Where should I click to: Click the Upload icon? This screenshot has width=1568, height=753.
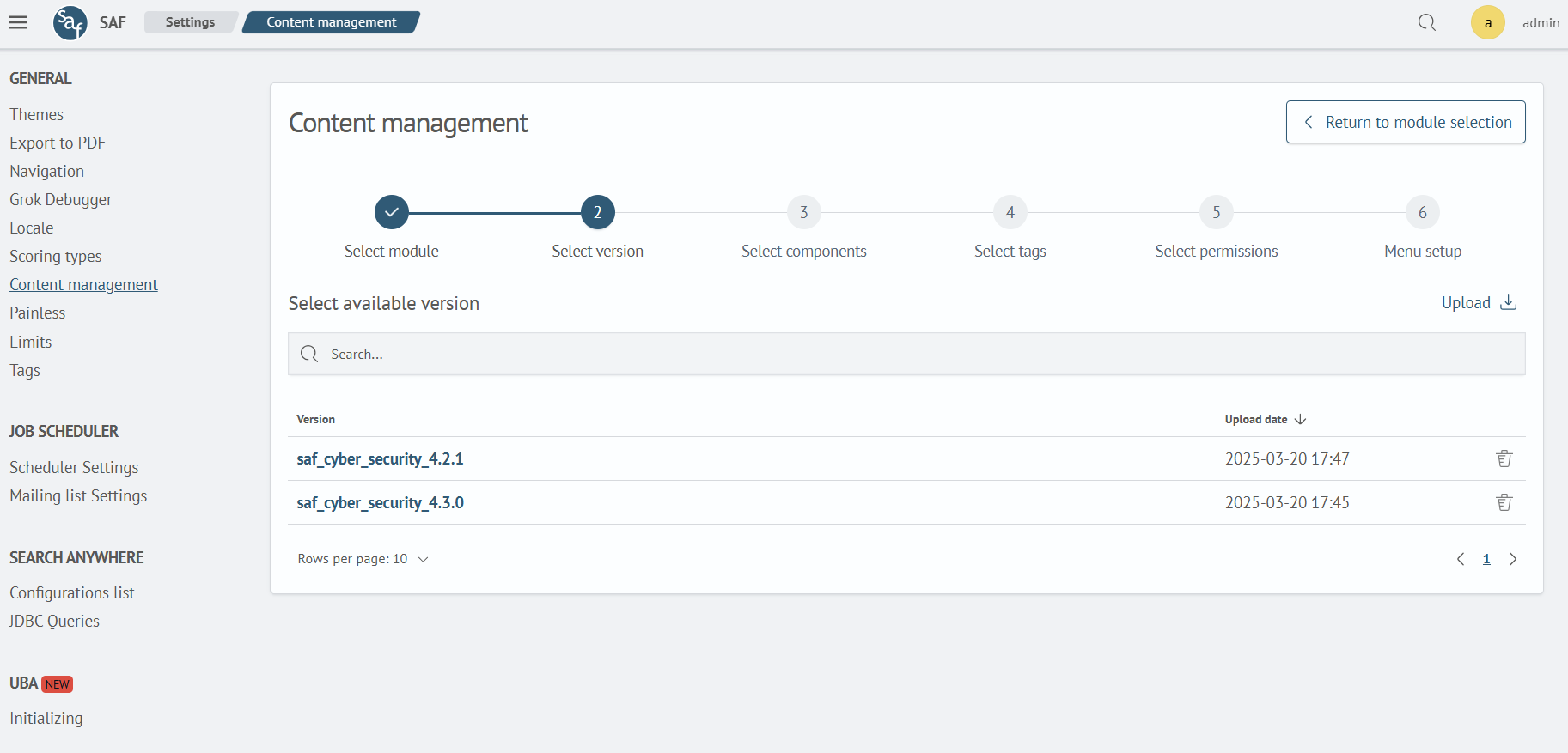[x=1509, y=302]
